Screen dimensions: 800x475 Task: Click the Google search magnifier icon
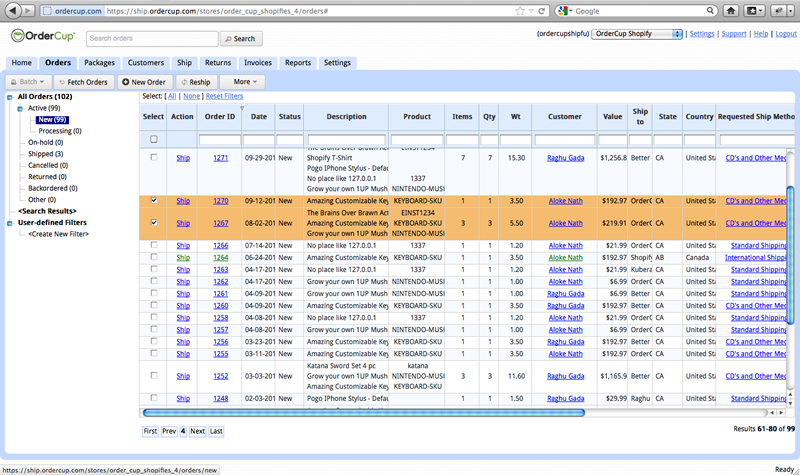click(710, 11)
